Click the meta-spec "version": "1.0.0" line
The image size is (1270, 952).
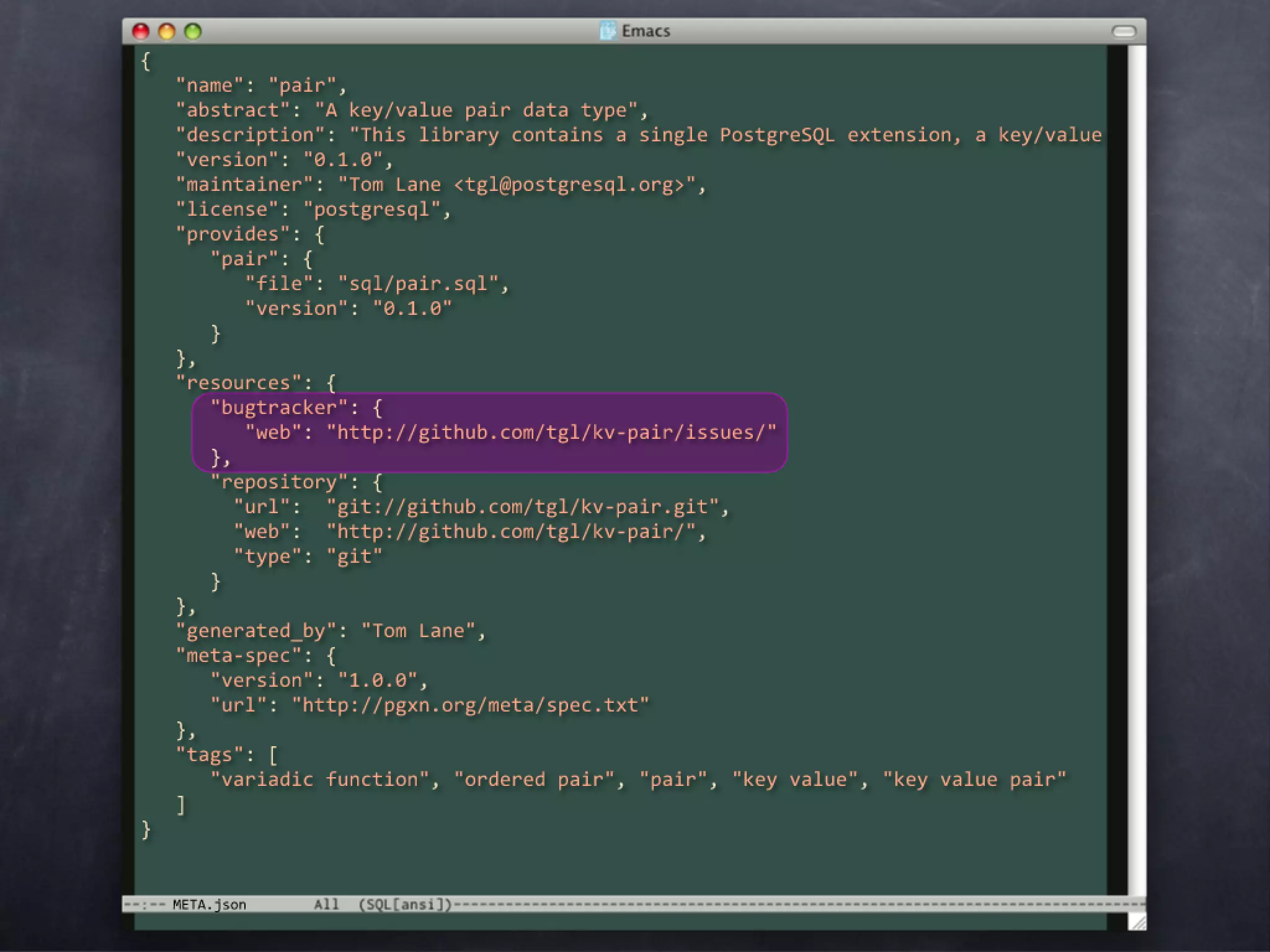(319, 681)
